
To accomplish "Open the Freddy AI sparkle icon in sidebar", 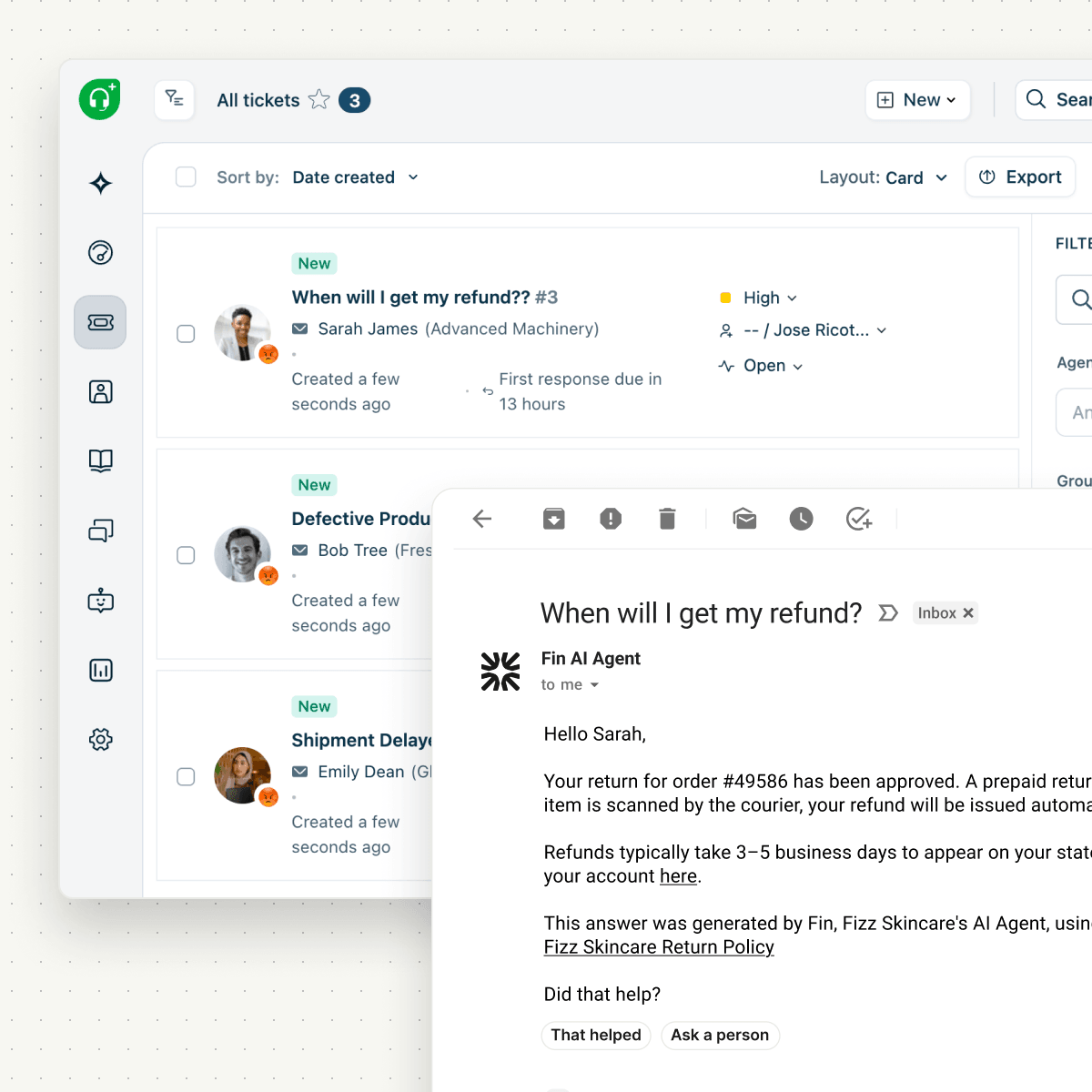I will click(101, 183).
